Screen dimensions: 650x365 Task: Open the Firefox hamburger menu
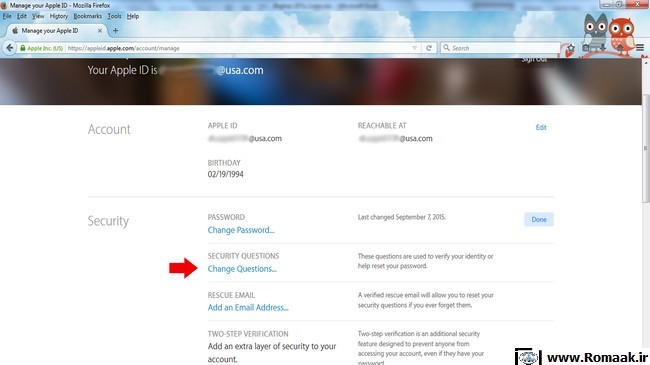click(640, 48)
